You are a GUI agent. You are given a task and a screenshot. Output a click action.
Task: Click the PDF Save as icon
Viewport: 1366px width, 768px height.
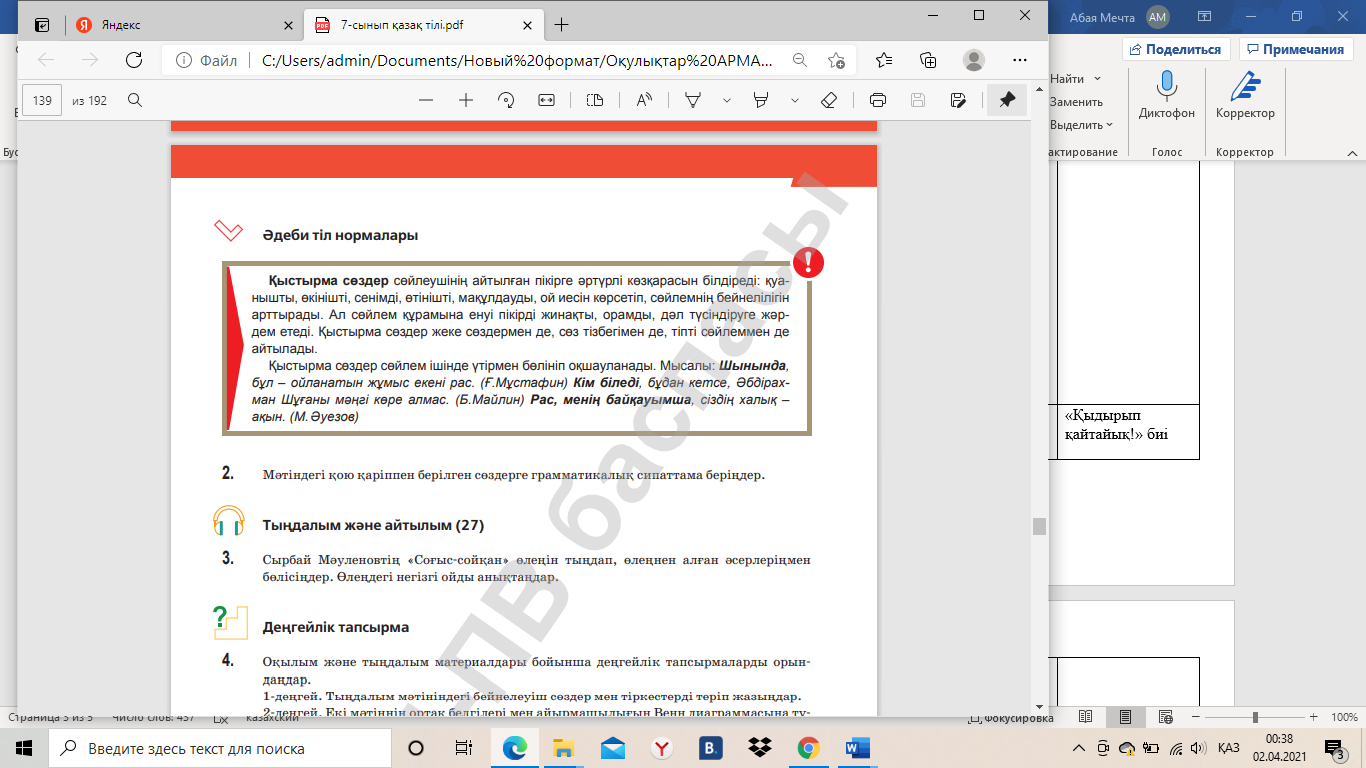[958, 100]
